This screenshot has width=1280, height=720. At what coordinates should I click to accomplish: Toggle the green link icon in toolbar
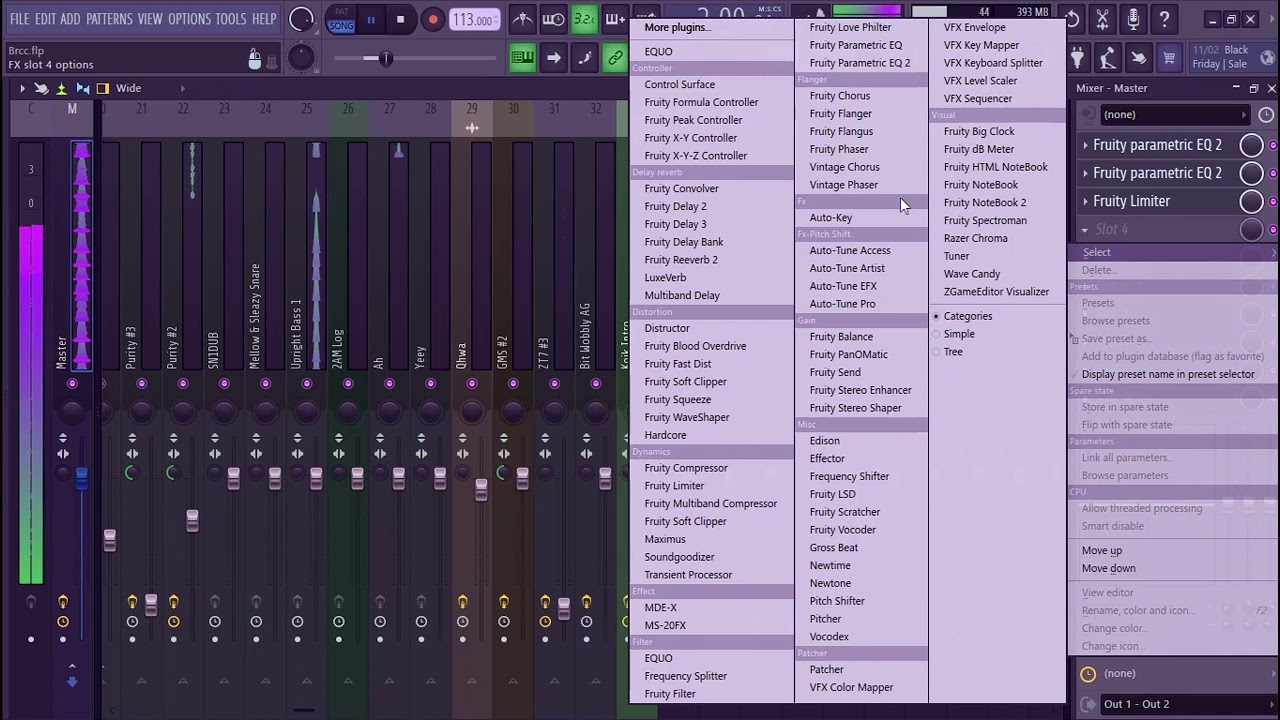[x=615, y=58]
